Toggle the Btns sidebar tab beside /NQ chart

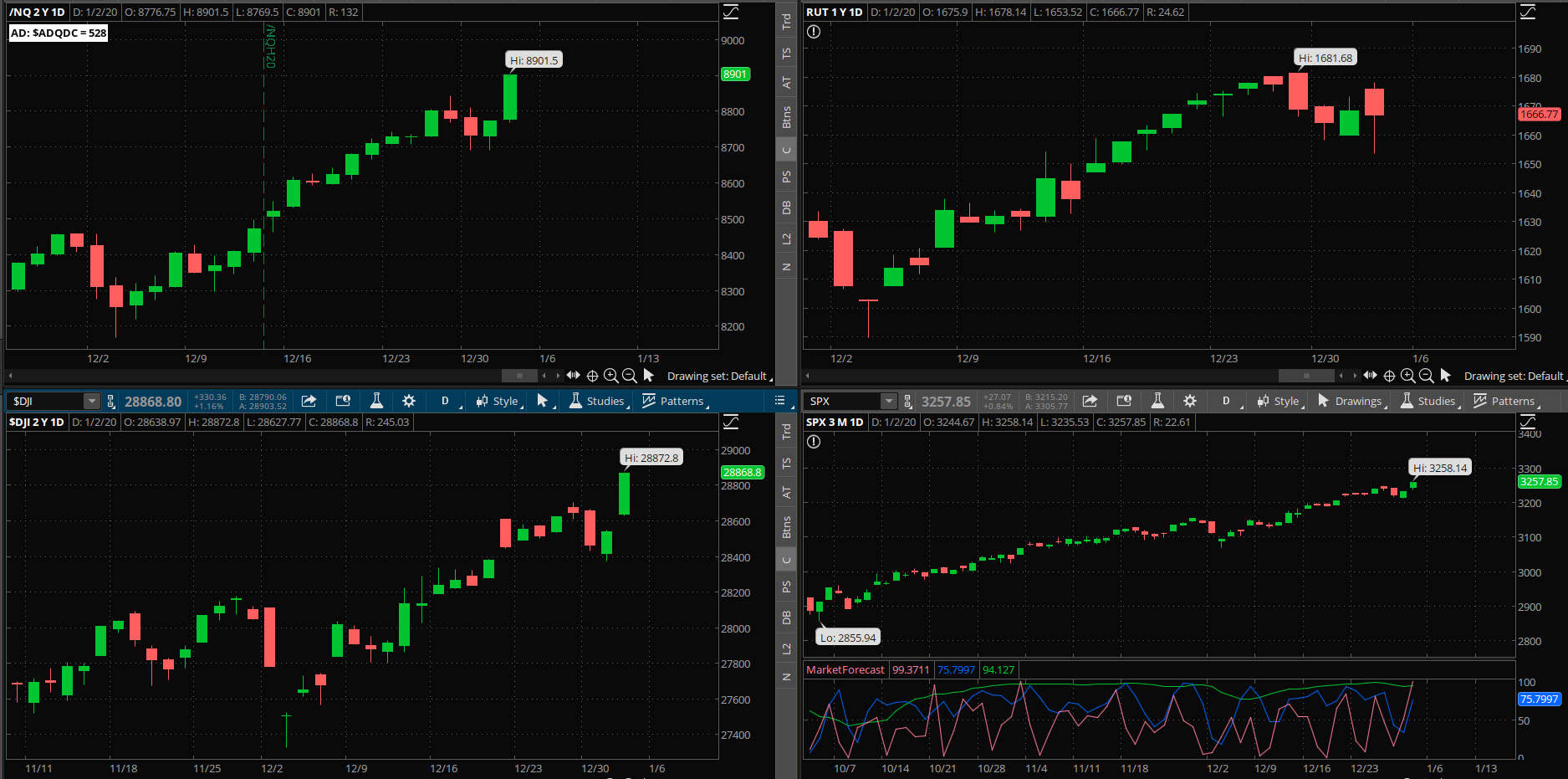tap(786, 117)
